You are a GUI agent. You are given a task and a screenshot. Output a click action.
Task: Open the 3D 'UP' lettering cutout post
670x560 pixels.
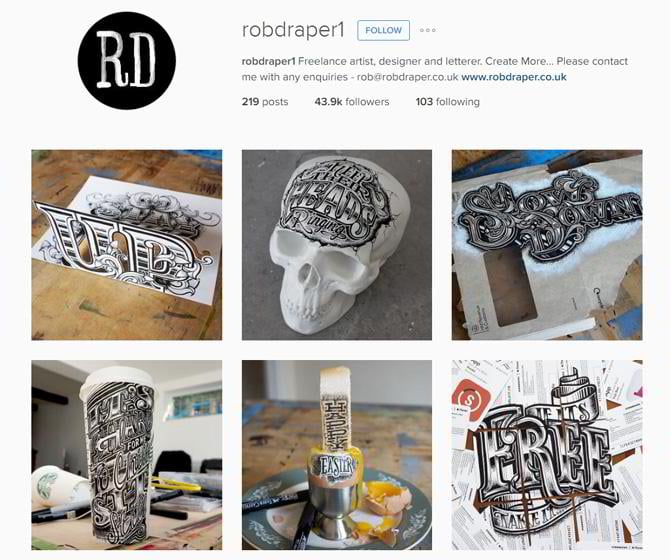click(126, 245)
